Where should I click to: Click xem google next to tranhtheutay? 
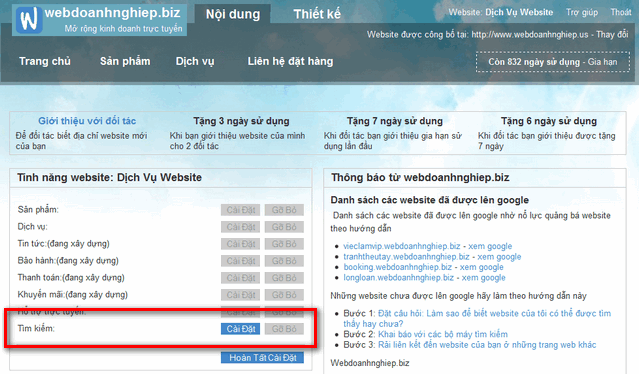(499, 257)
